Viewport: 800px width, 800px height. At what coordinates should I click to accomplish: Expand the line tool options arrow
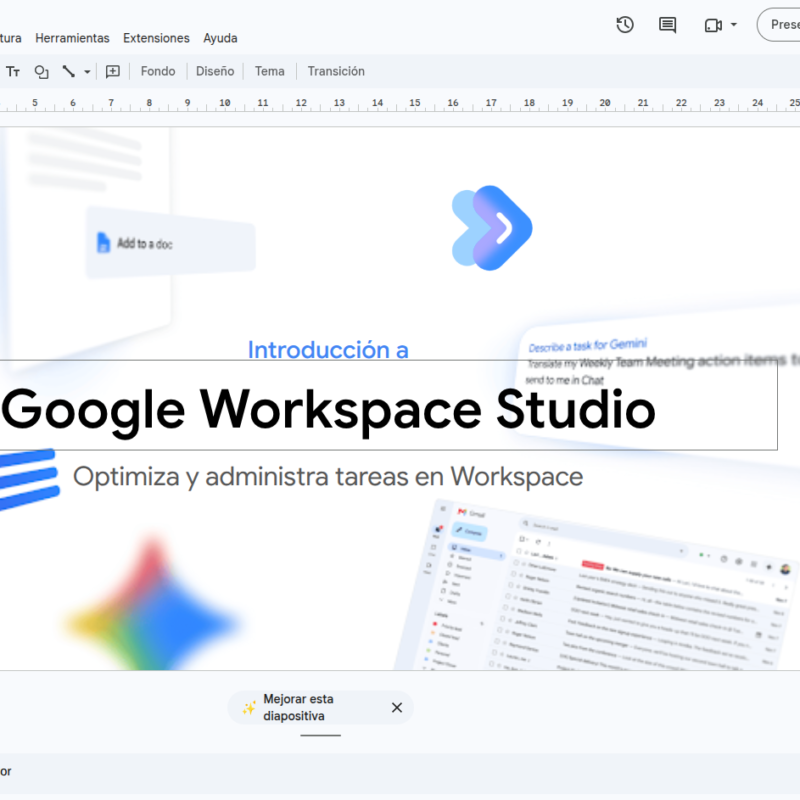point(87,72)
